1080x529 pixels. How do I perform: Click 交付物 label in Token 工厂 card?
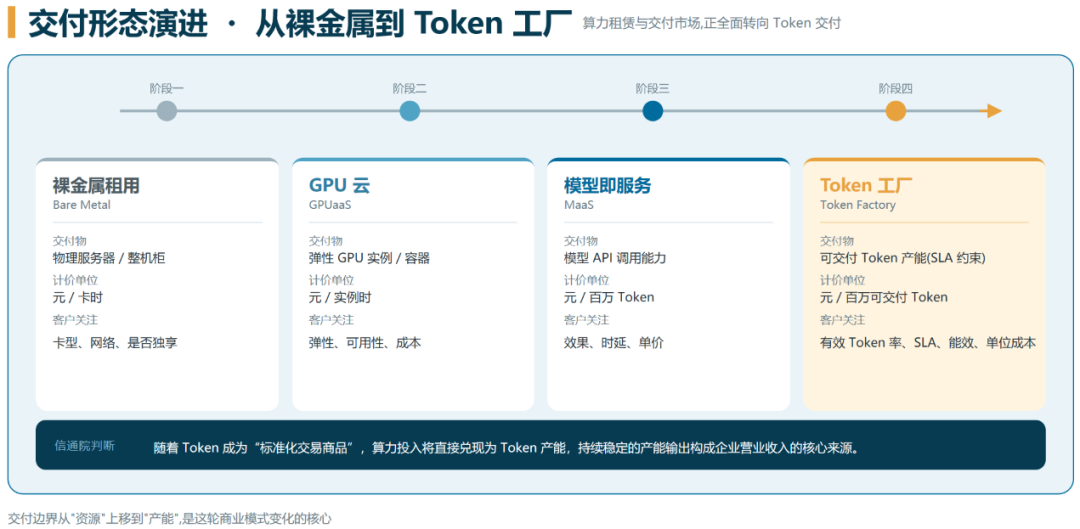837,241
